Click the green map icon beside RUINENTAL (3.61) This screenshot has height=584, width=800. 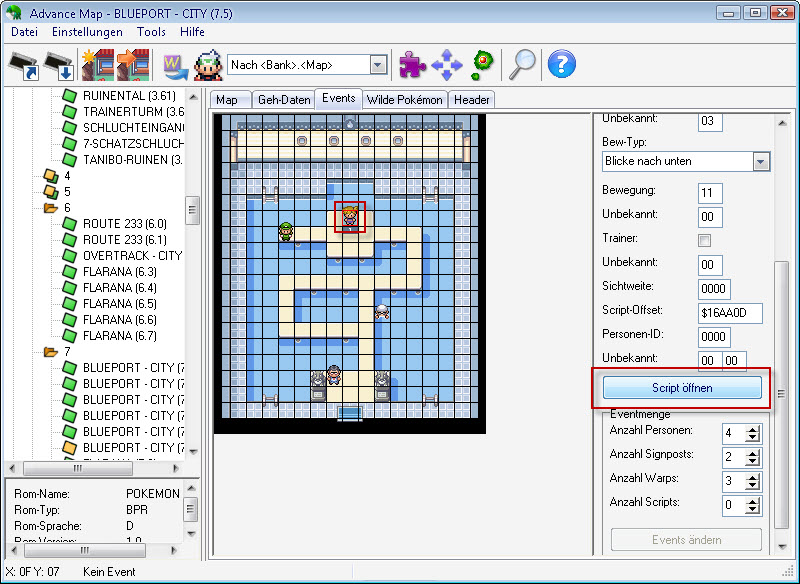point(69,95)
